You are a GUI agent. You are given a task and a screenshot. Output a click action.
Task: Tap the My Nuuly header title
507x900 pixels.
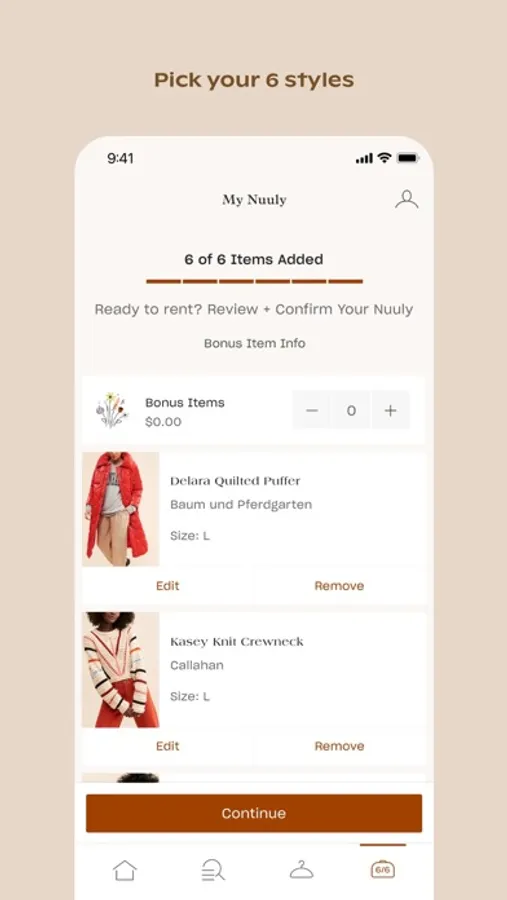[x=254, y=200]
